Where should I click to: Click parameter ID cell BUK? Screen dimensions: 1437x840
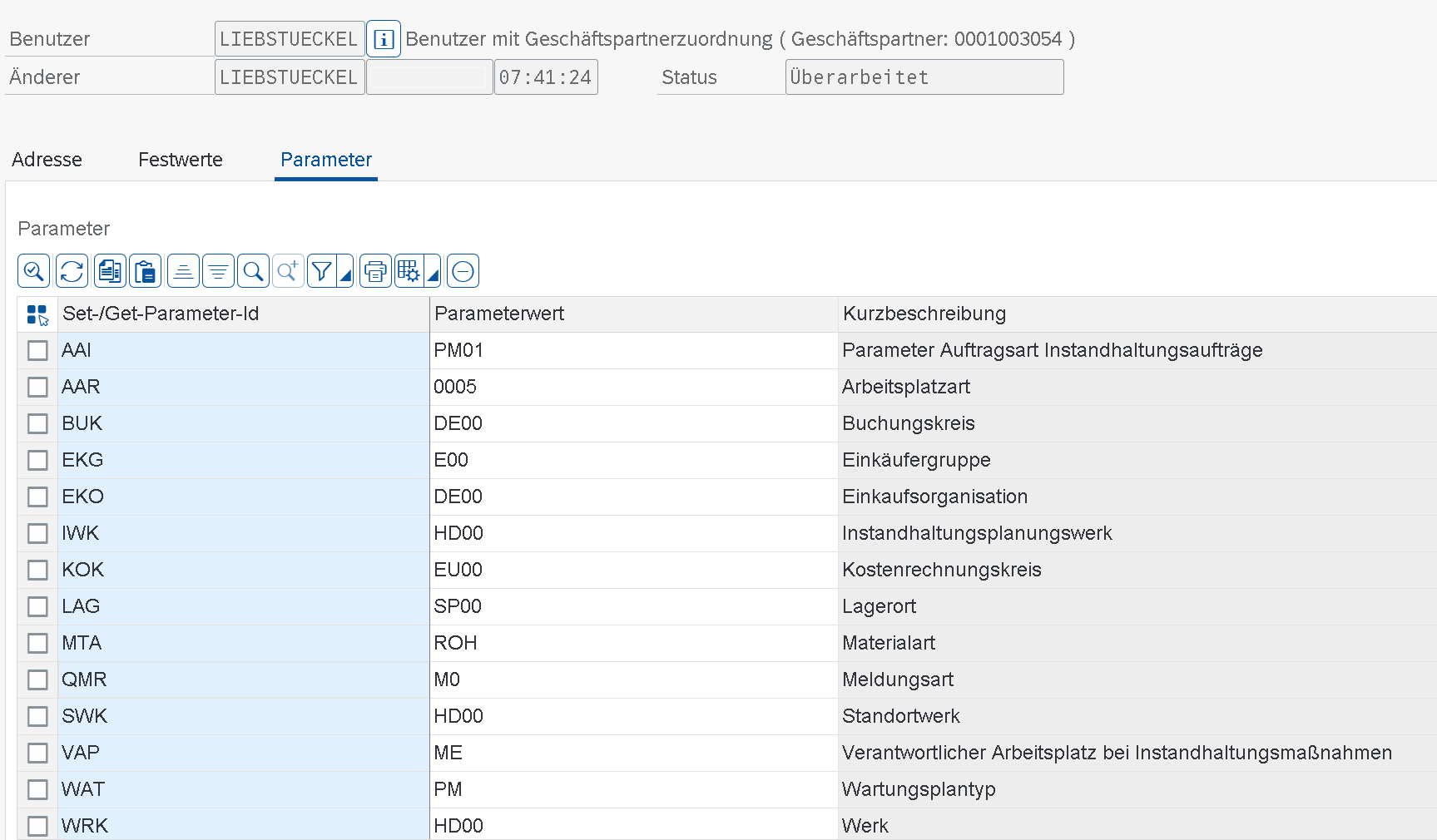click(x=244, y=424)
